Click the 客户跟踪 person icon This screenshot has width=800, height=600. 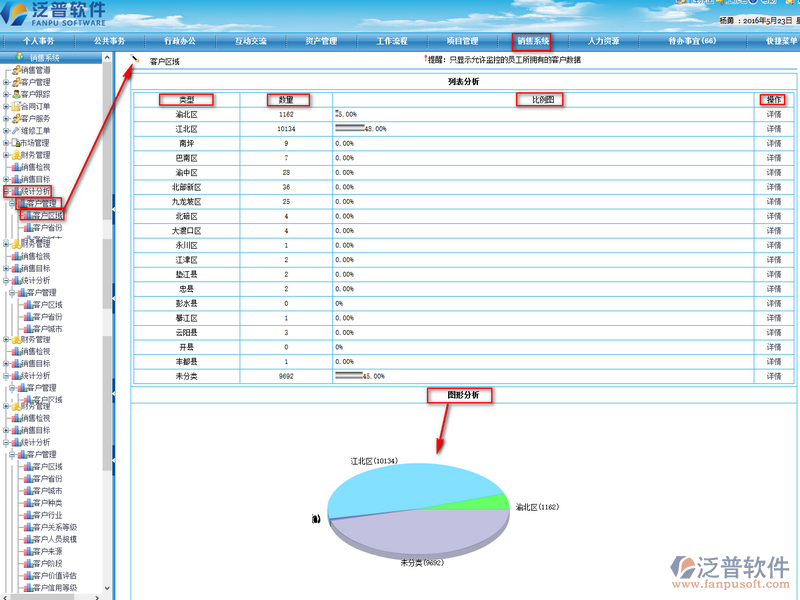click(x=15, y=94)
